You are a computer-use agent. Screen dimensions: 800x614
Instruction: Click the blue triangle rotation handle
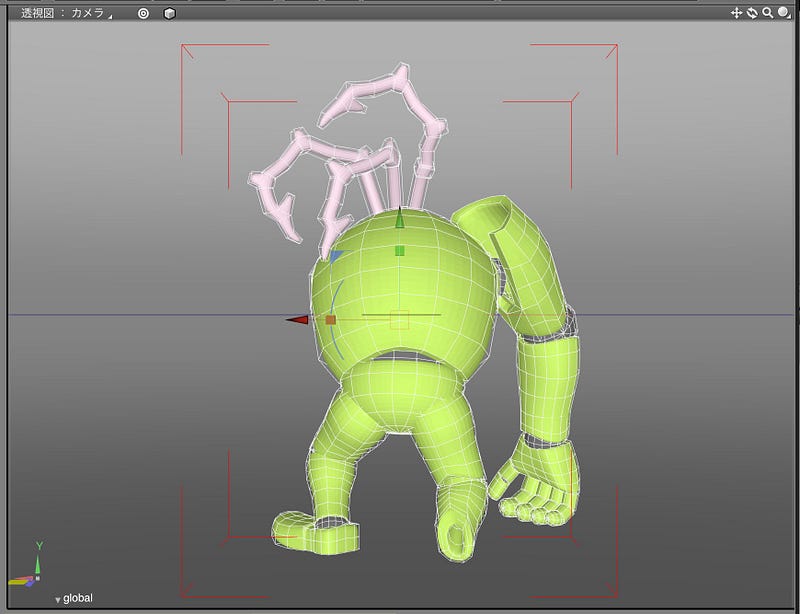tap(337, 255)
